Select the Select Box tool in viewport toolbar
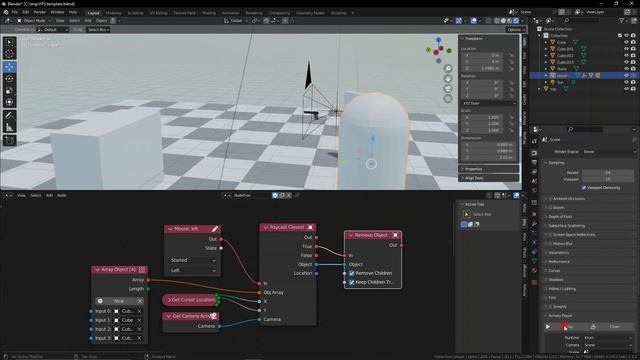The width and height of the screenshot is (640, 360). (10, 42)
